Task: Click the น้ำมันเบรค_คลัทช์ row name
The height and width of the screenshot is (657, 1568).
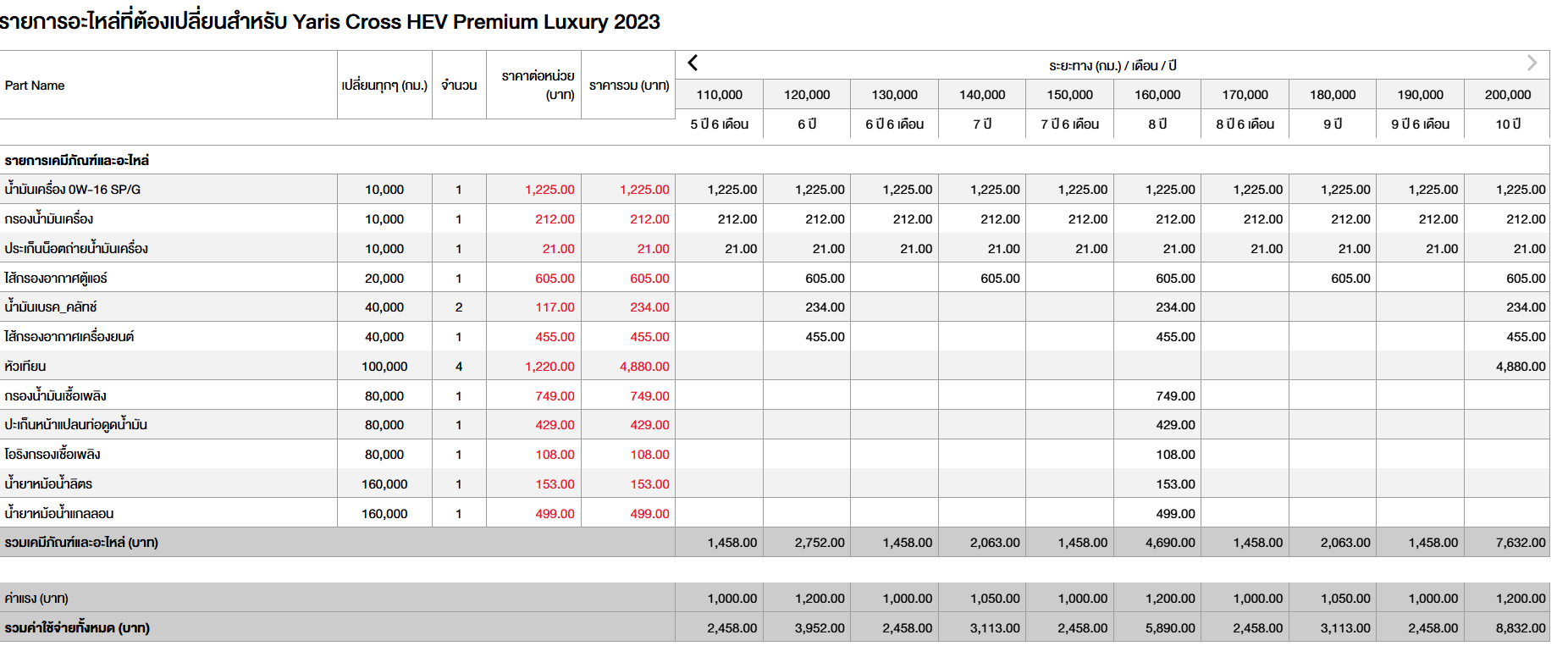Action: (51, 307)
